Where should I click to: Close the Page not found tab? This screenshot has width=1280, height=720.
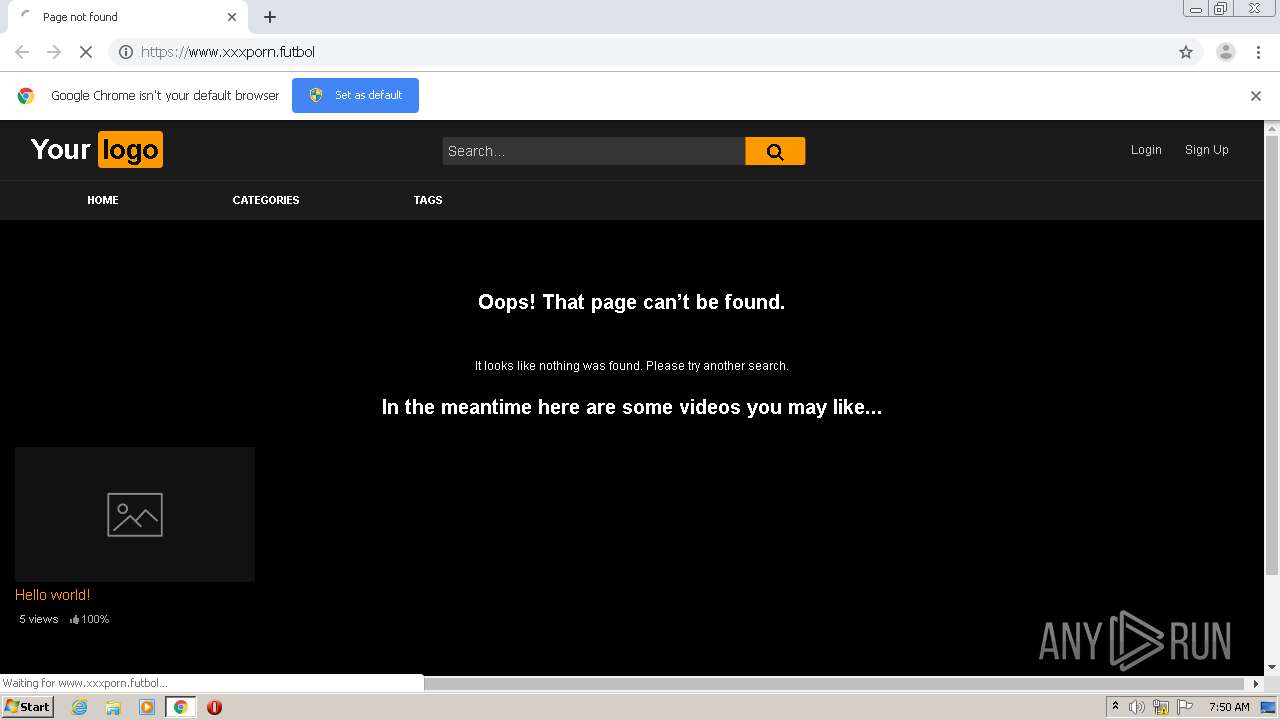coord(232,17)
